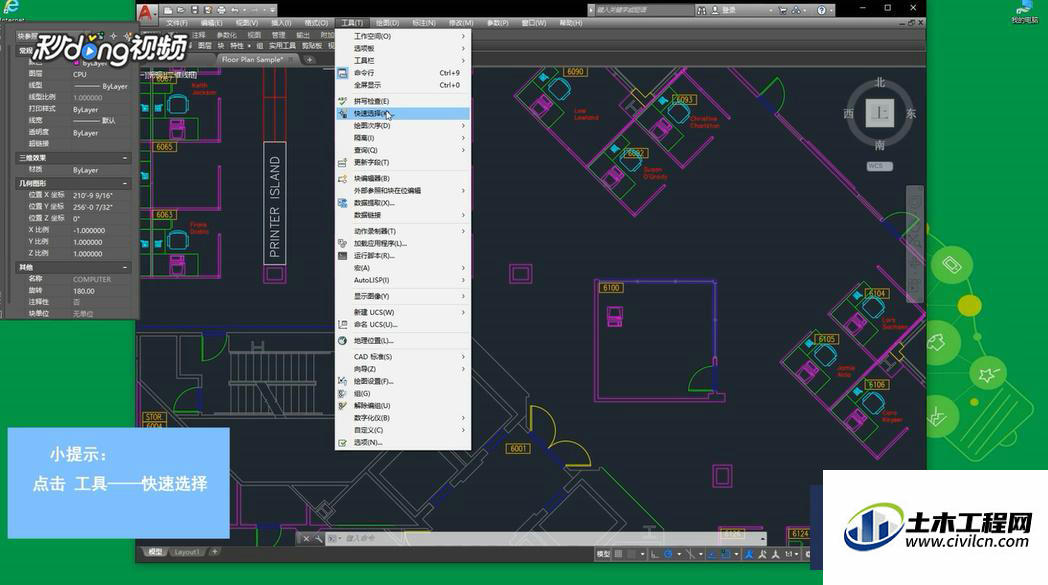Open the 文件(F) menu
Viewport: 1048px width, 585px height.
click(x=176, y=23)
